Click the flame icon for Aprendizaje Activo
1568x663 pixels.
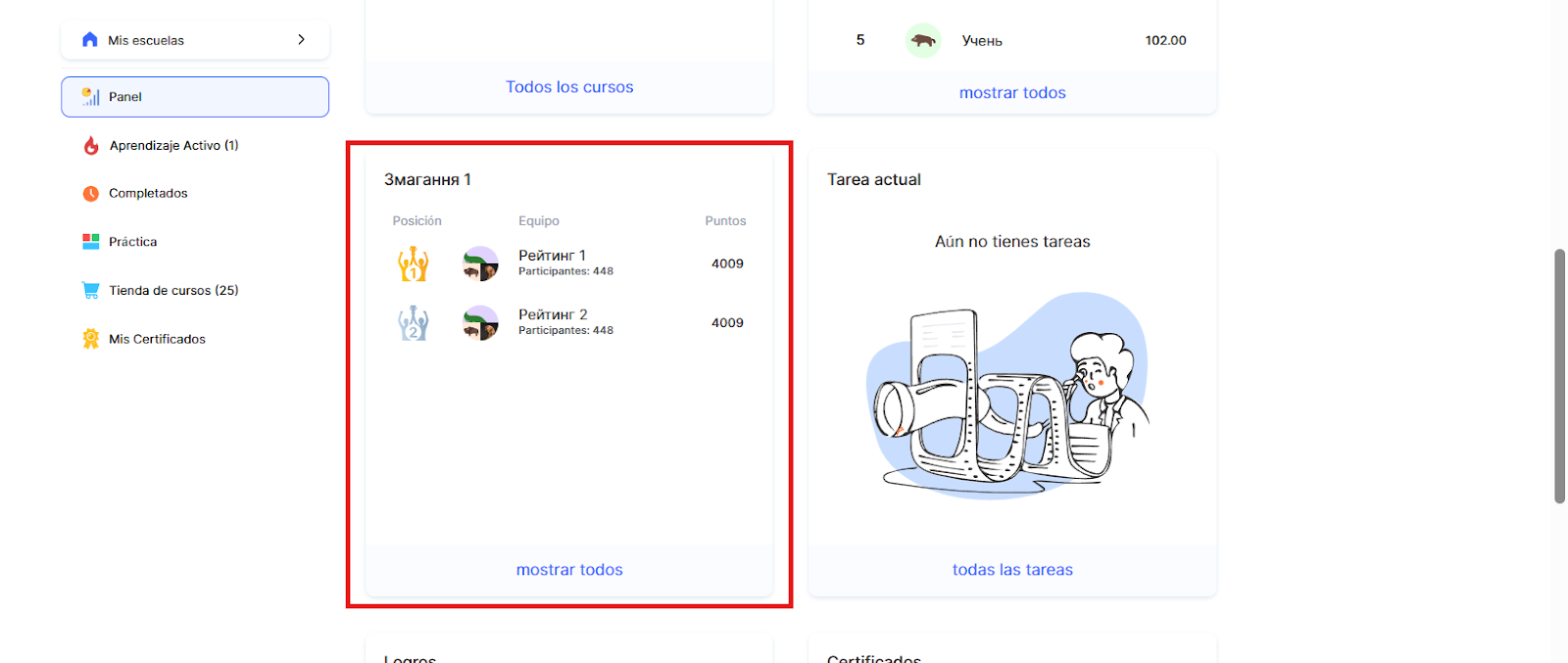tap(91, 145)
